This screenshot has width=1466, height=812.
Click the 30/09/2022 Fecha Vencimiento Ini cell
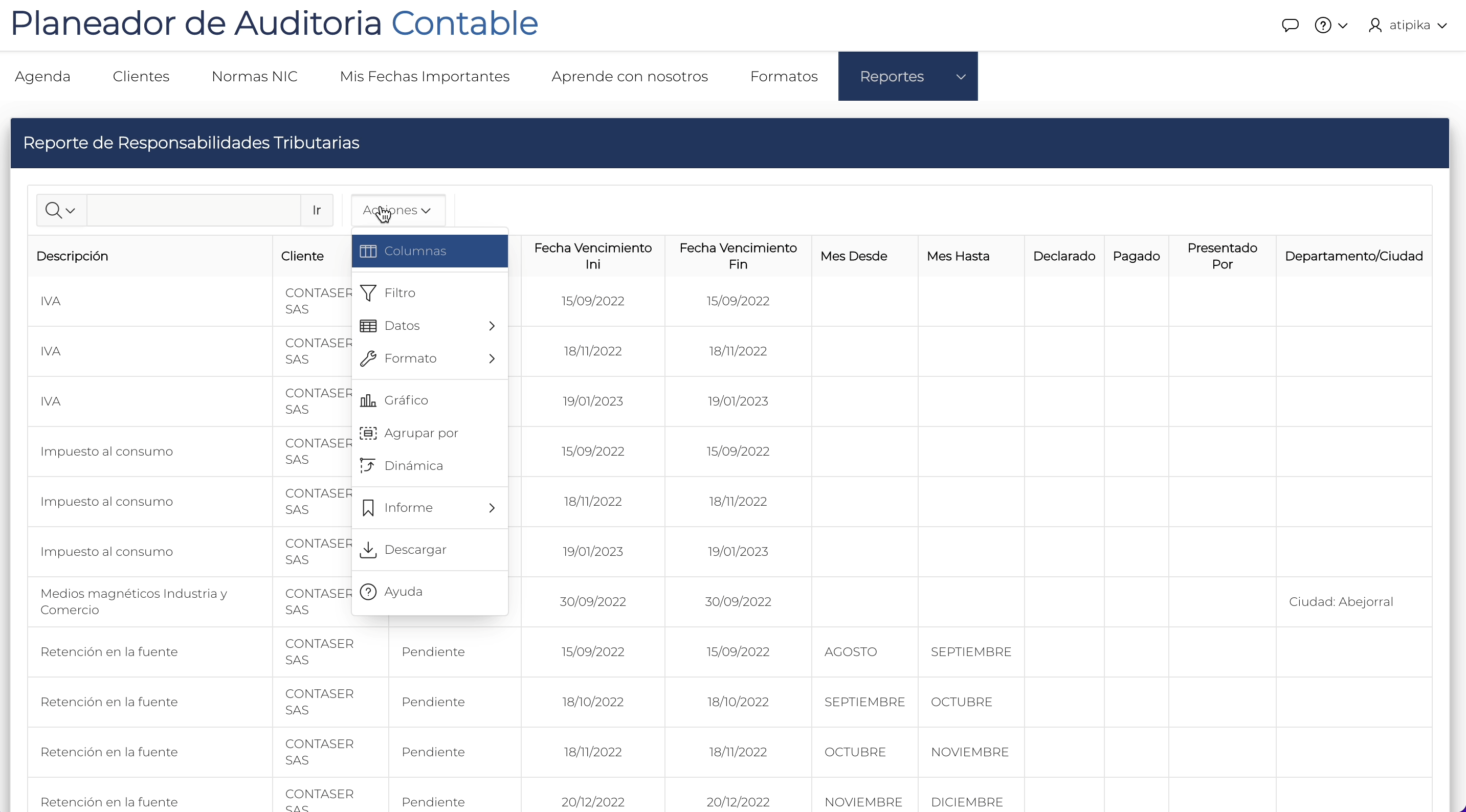592,601
